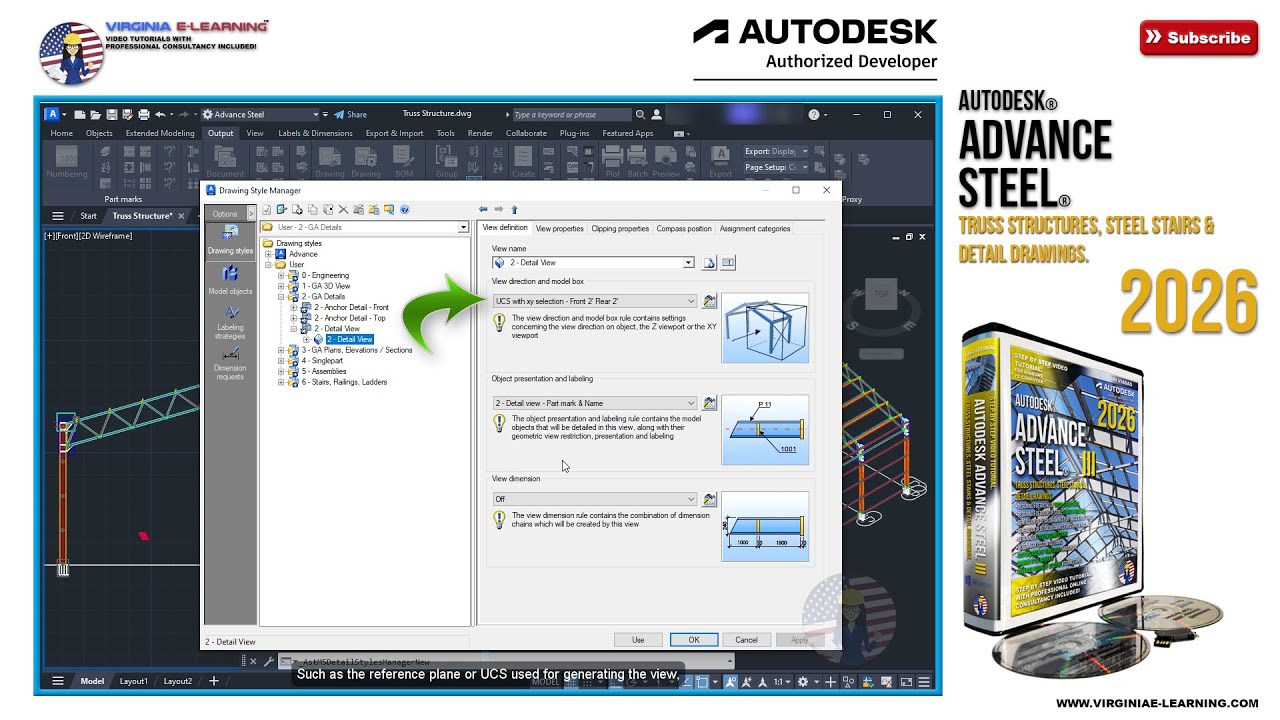Open the Labels & Dimensions ribbon tab
The width and height of the screenshot is (1280, 720).
coord(315,133)
